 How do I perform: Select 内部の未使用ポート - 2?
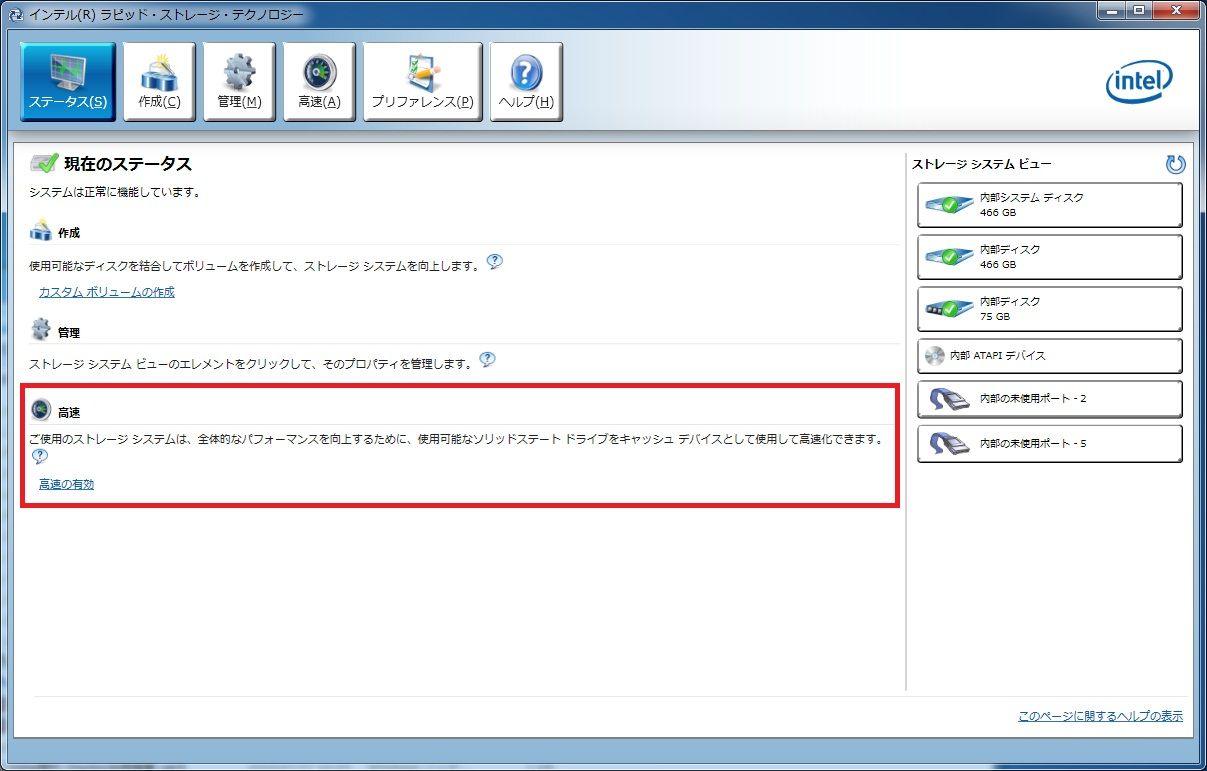pyautogui.click(x=1049, y=399)
